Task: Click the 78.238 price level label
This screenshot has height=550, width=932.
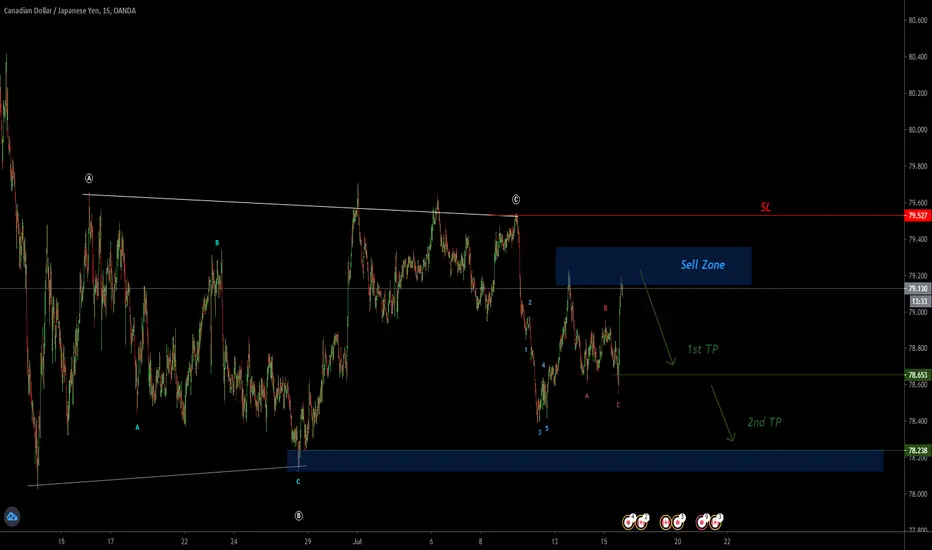Action: [918, 450]
